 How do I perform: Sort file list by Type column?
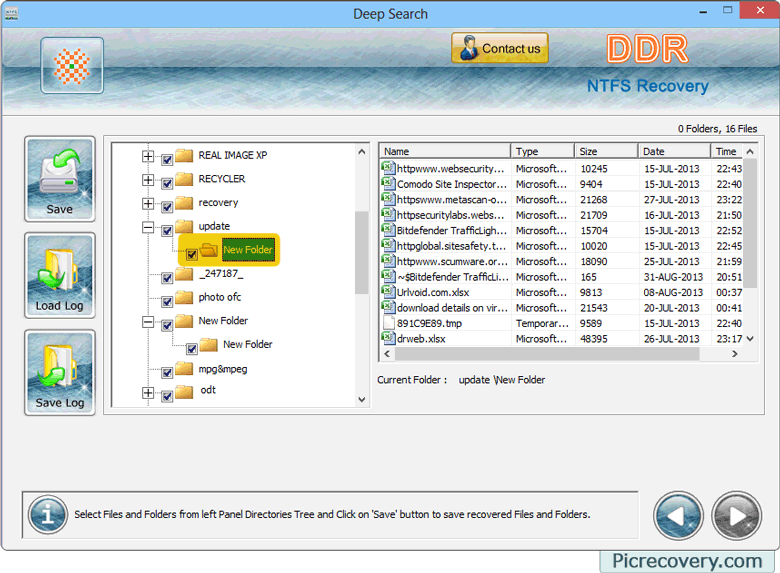[542, 151]
